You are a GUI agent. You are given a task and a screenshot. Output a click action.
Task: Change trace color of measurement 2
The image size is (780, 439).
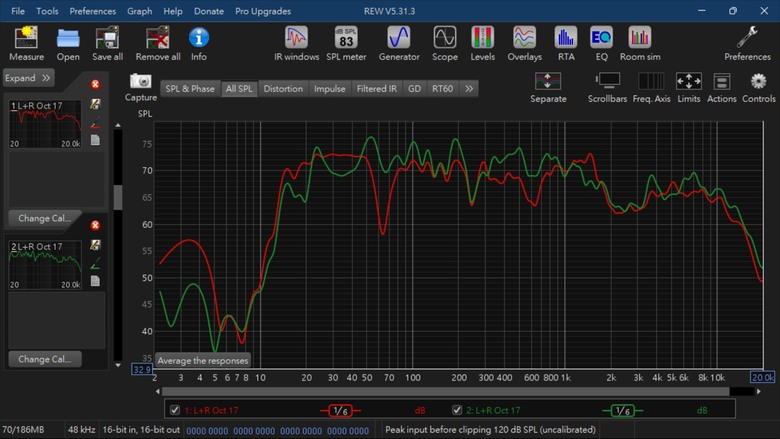point(95,263)
